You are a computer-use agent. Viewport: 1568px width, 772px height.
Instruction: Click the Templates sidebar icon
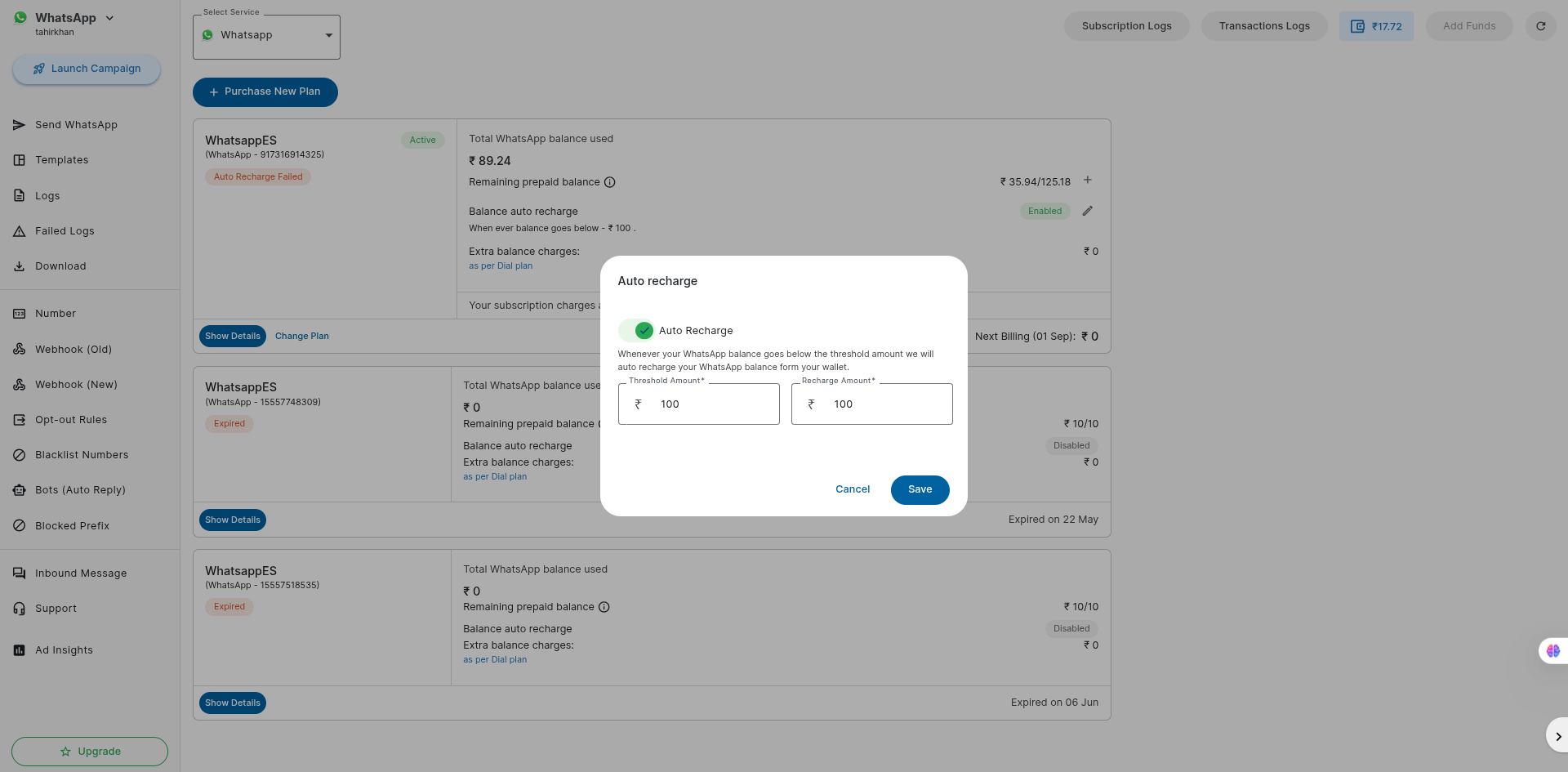click(19, 160)
